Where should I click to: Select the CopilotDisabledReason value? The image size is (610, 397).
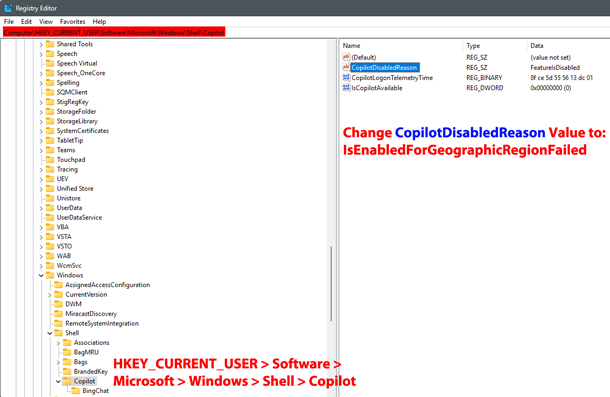tap(384, 68)
